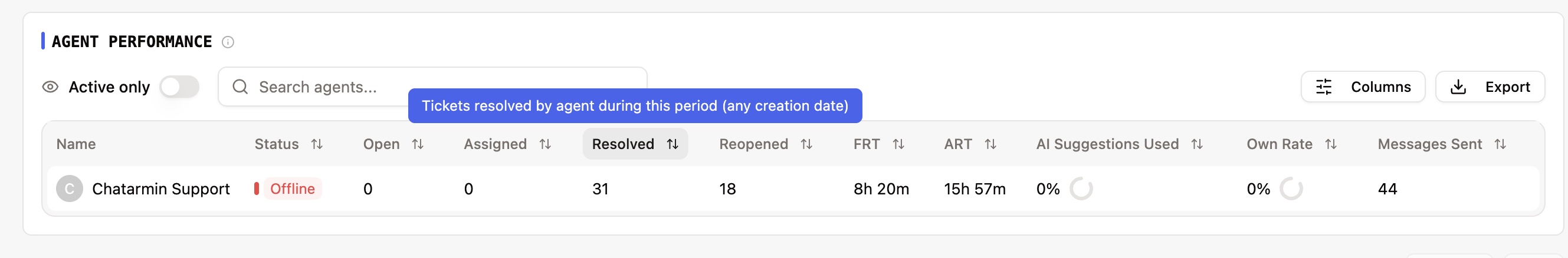The height and width of the screenshot is (258, 1568).
Task: Open the Columns settings button
Action: coord(1362,87)
